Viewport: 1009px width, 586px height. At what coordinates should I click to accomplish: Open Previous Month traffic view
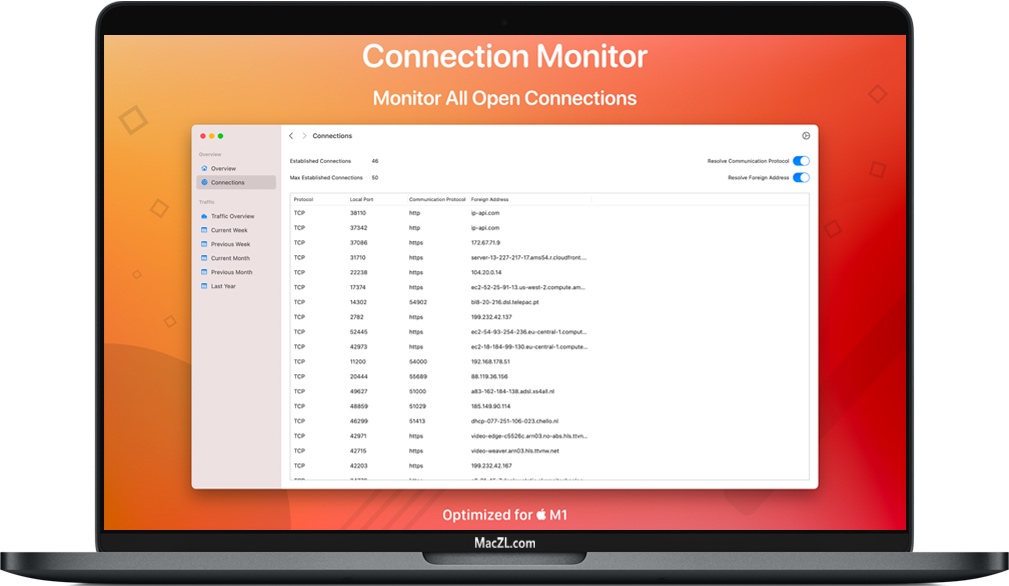(236, 272)
